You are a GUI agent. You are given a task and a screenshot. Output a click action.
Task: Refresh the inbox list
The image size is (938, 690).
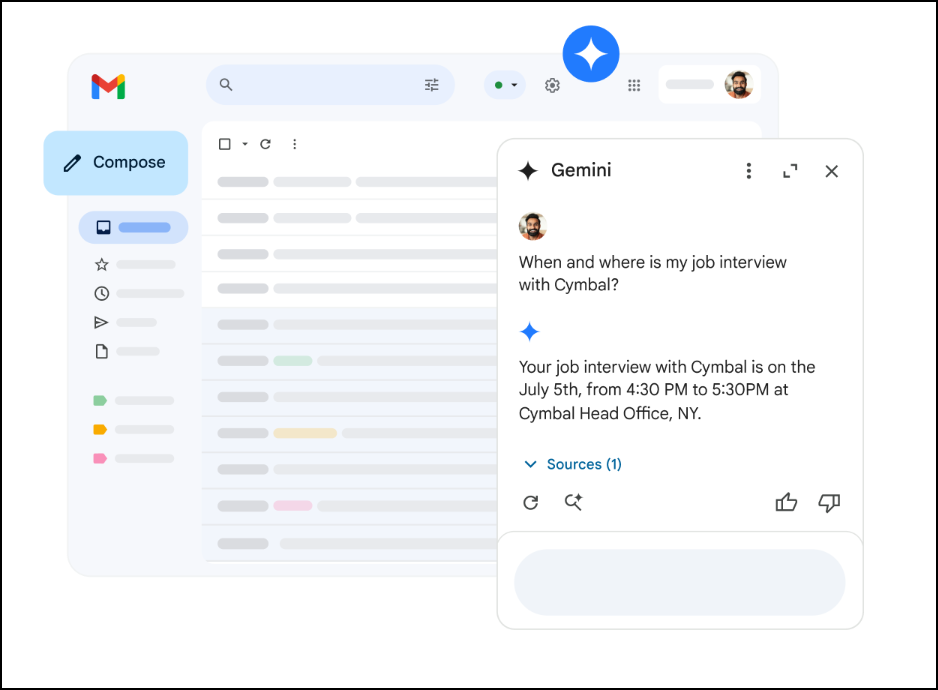coord(266,144)
